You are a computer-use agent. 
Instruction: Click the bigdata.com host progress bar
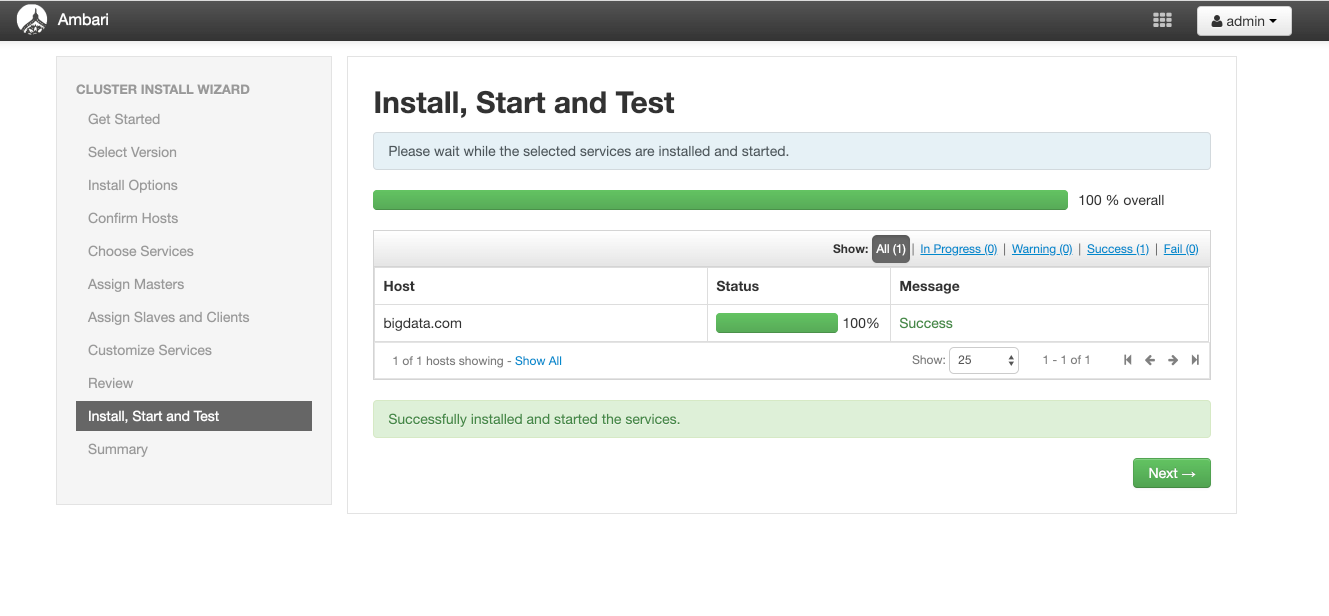777,322
